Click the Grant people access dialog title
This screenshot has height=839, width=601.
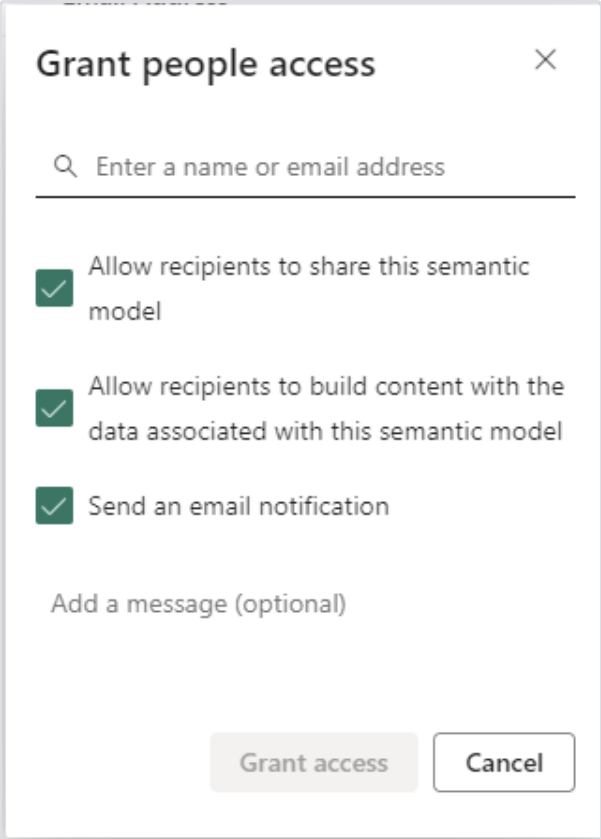(x=206, y=64)
